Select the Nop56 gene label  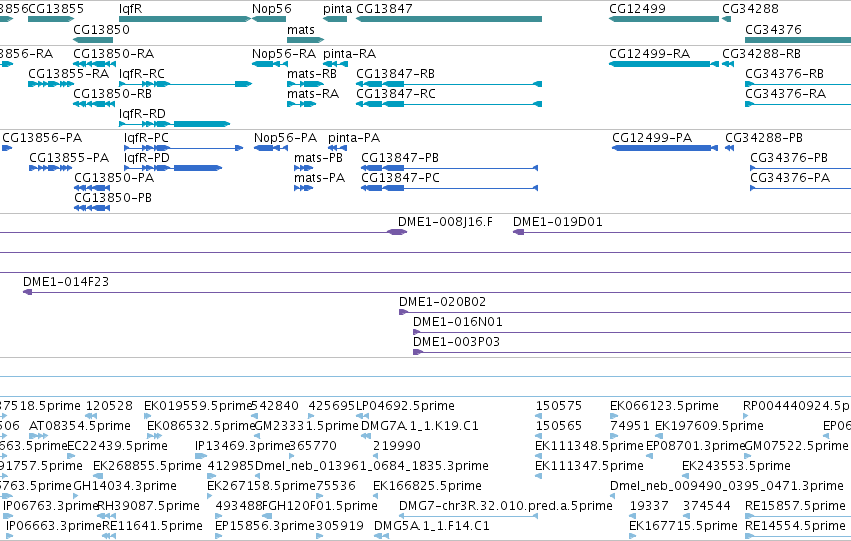[x=271, y=9]
